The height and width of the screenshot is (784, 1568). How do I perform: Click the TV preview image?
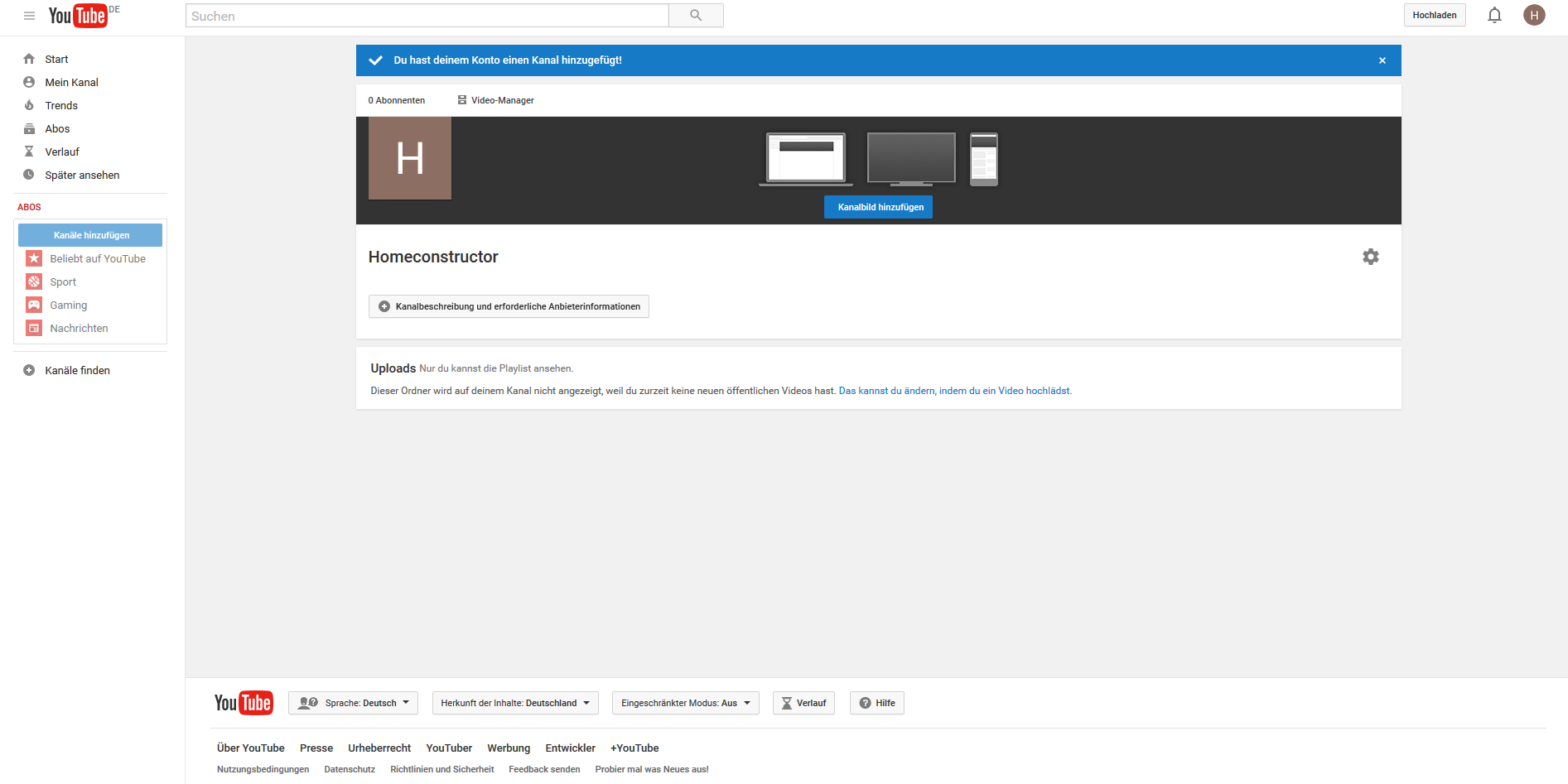click(x=911, y=159)
